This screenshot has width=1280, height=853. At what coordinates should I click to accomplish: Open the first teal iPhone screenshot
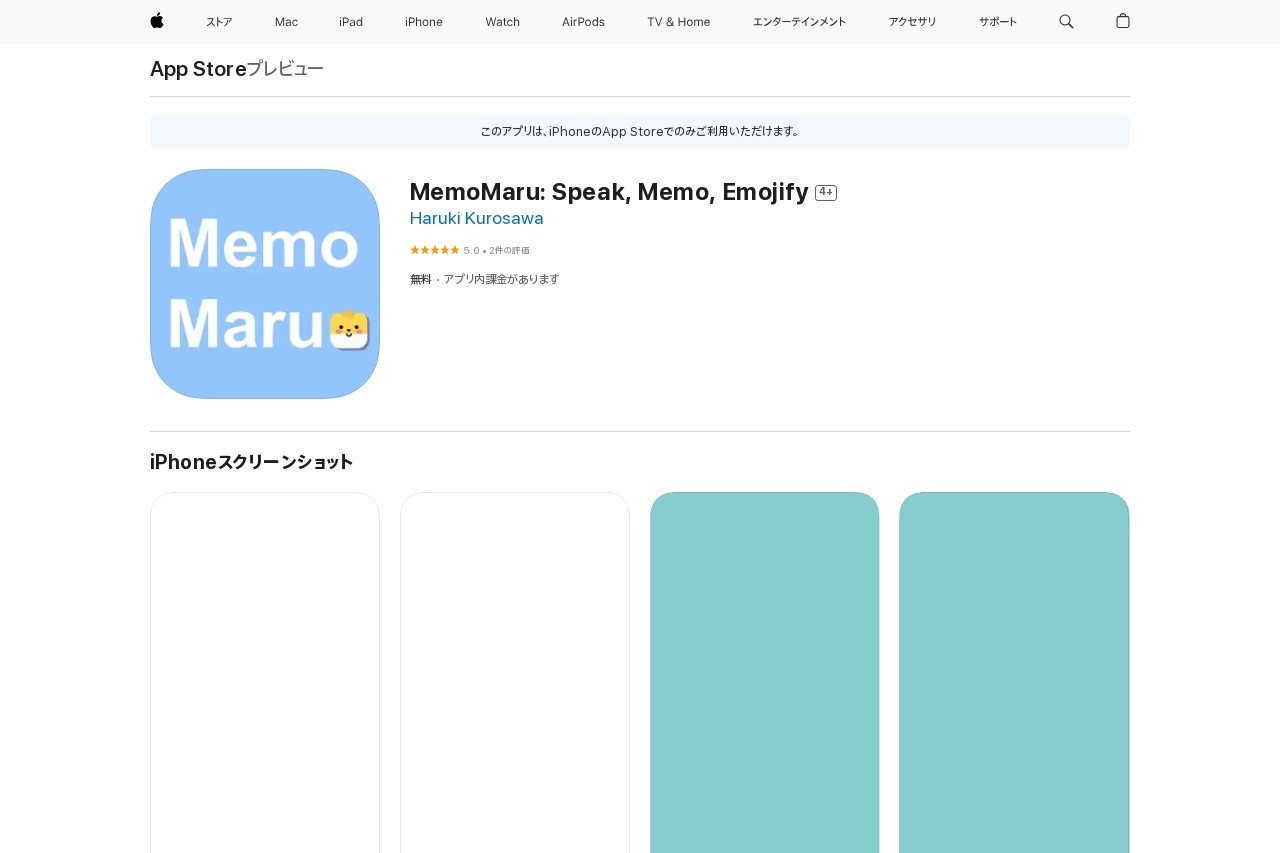tap(765, 672)
